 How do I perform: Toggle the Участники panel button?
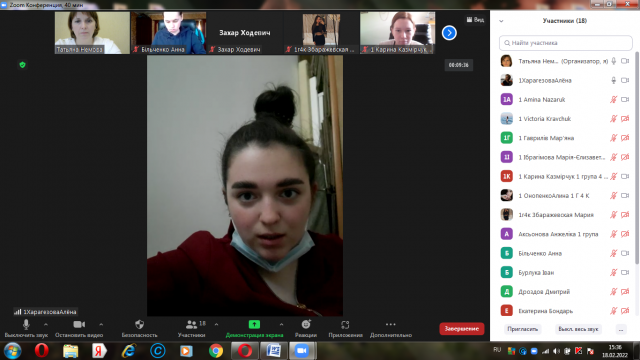[x=191, y=329]
